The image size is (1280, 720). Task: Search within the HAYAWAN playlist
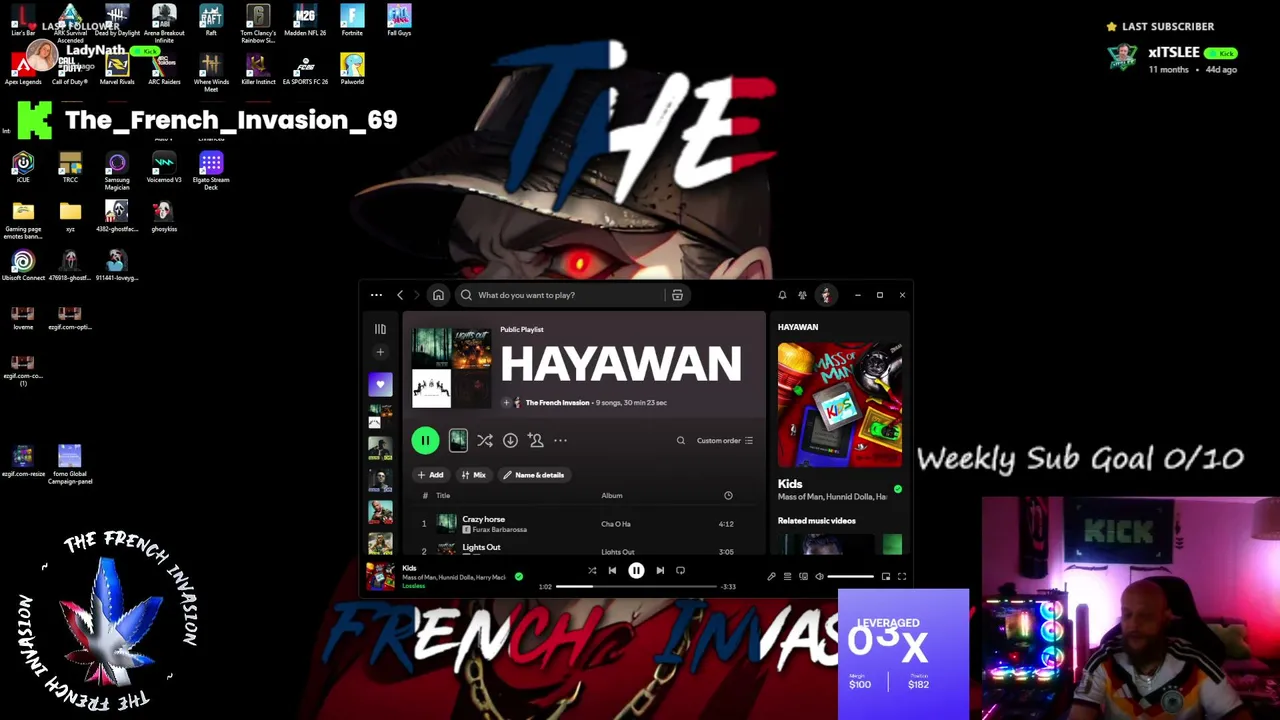point(681,440)
